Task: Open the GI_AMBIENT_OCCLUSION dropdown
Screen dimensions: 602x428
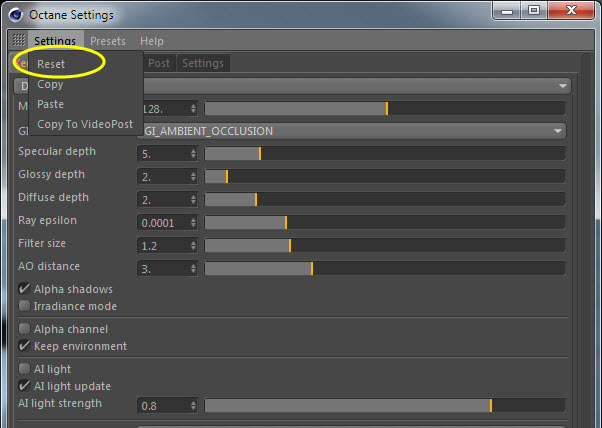Action: pyautogui.click(x=354, y=131)
